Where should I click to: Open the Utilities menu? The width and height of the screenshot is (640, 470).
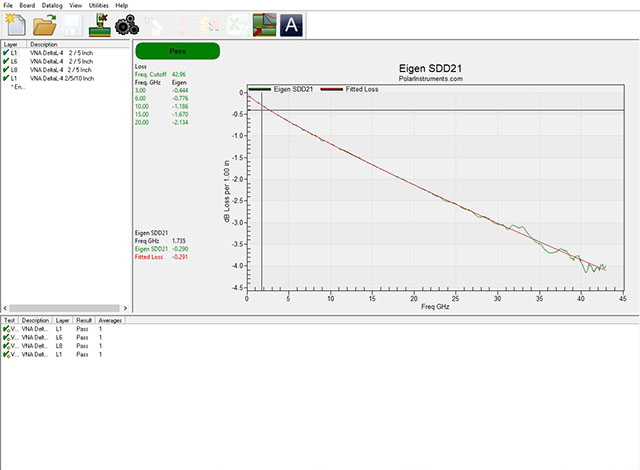(99, 5)
